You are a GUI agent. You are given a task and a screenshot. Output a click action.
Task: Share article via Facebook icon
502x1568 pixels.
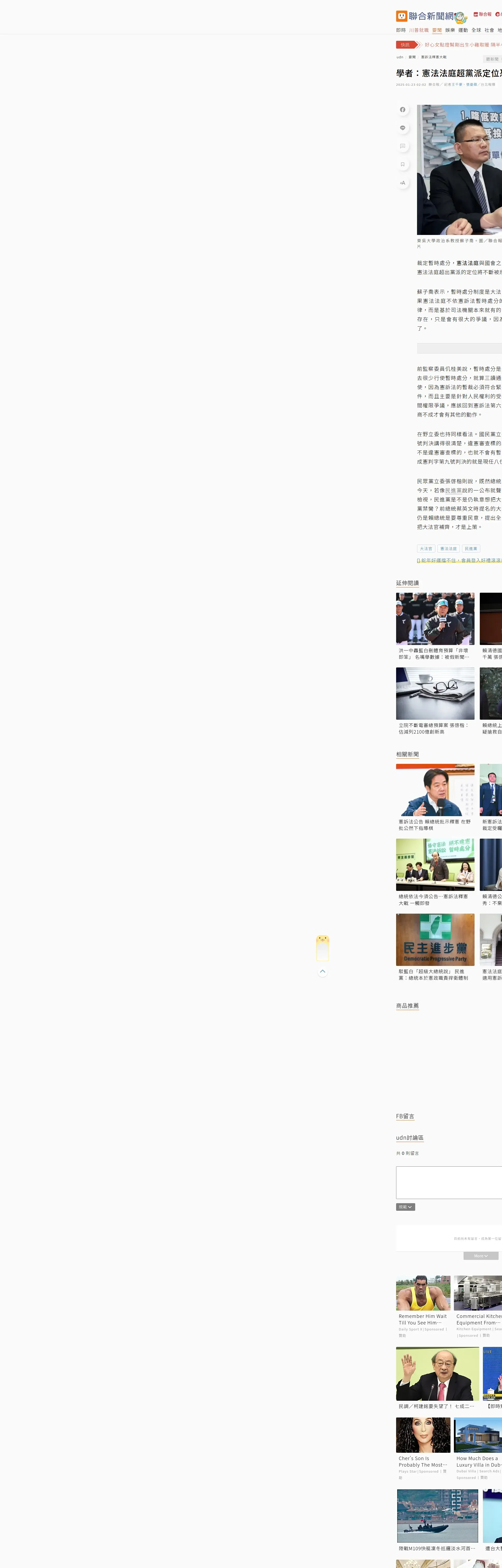coord(402,109)
